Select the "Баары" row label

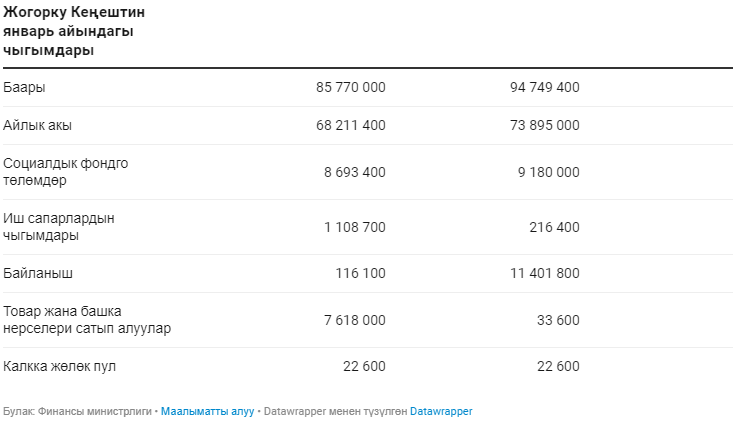coord(24,88)
